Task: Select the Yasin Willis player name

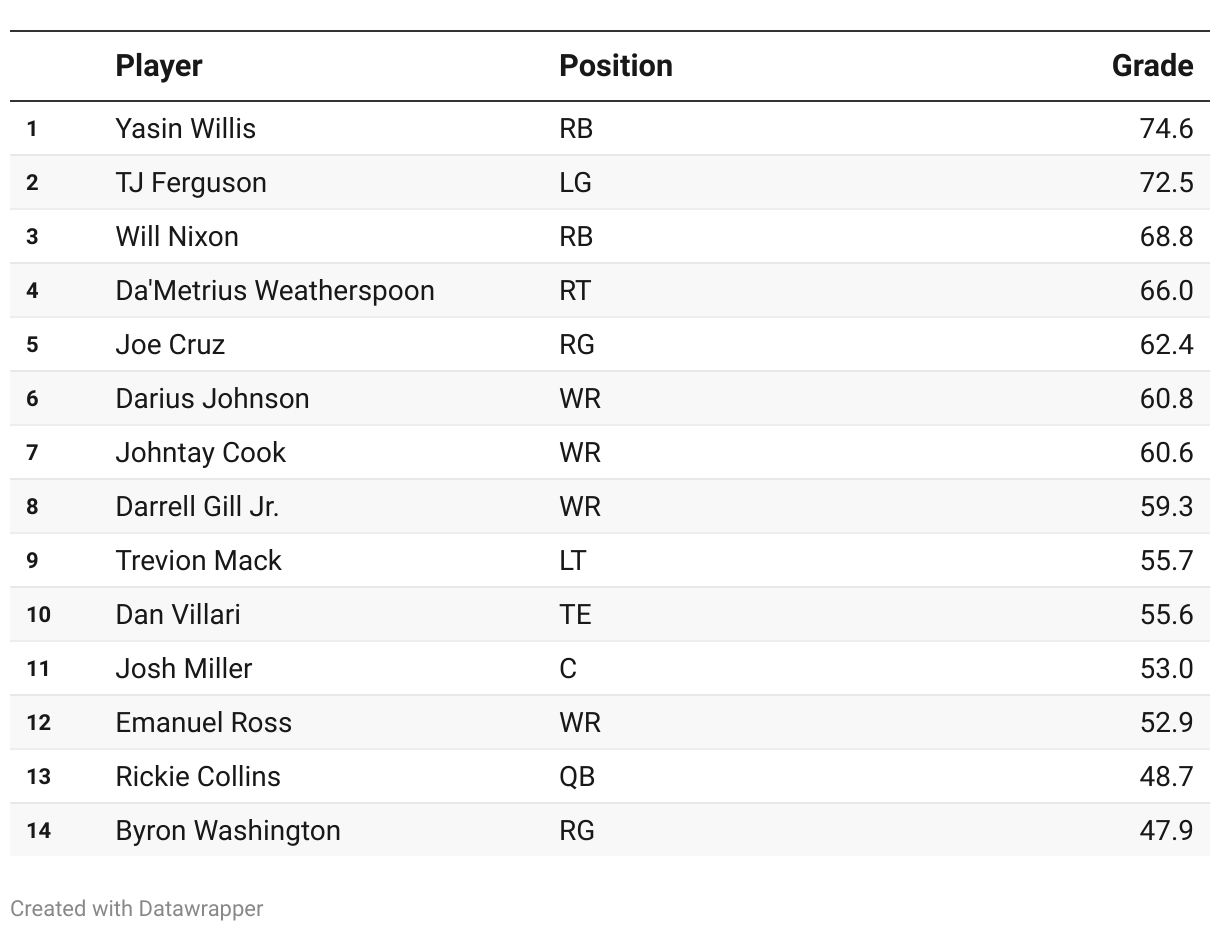Action: click(x=185, y=129)
